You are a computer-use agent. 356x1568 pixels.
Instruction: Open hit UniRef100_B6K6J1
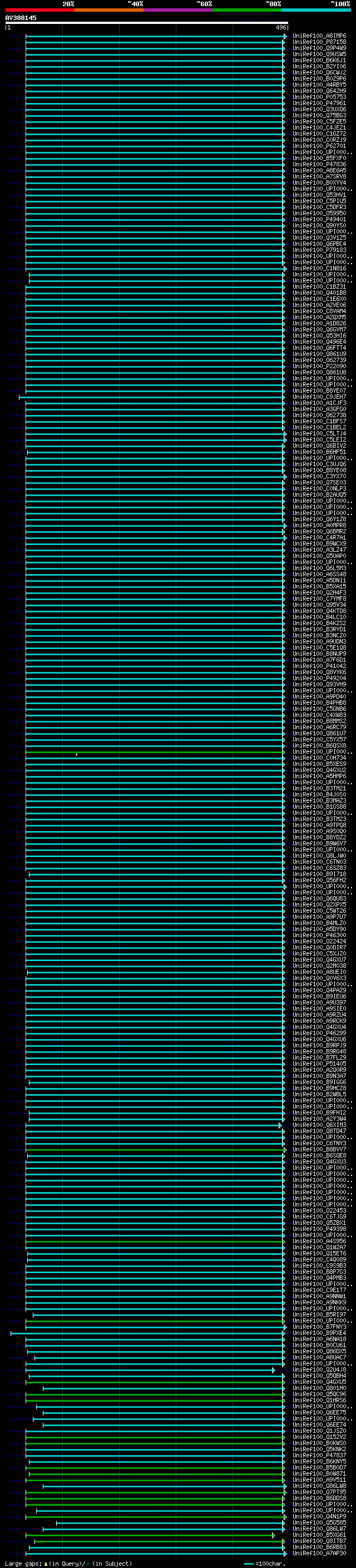coord(319,60)
